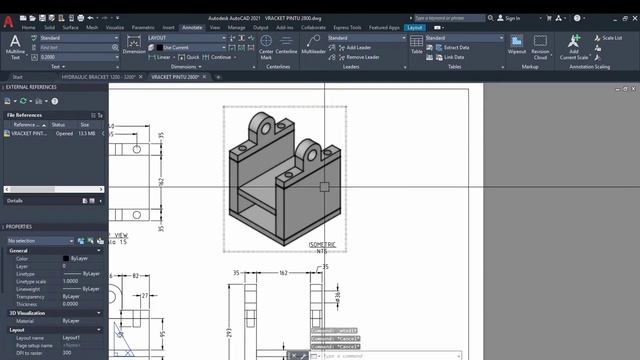The height and width of the screenshot is (360, 640).
Task: Click the Multileader tool
Action: [313, 45]
